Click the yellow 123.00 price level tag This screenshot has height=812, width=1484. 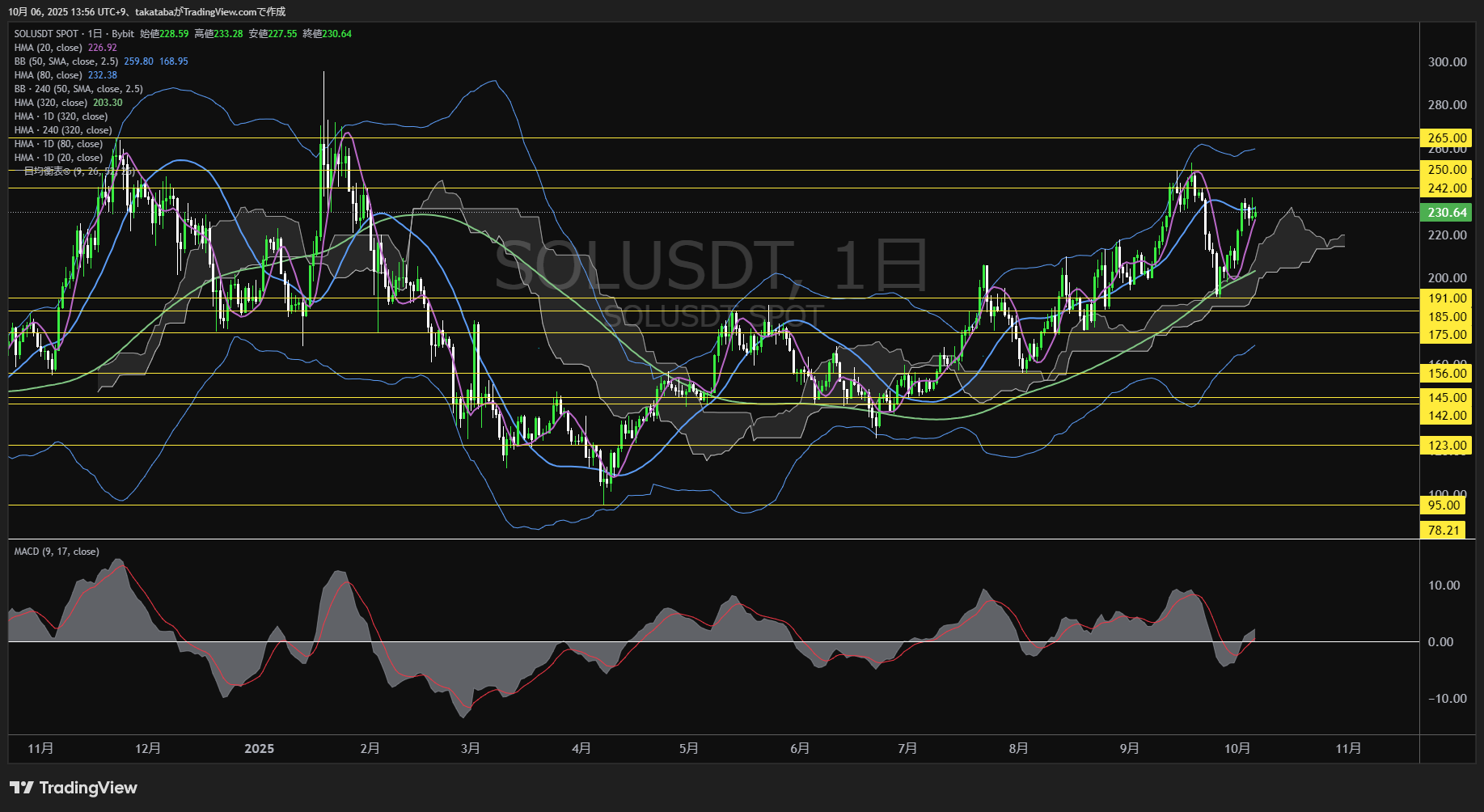[x=1445, y=446]
